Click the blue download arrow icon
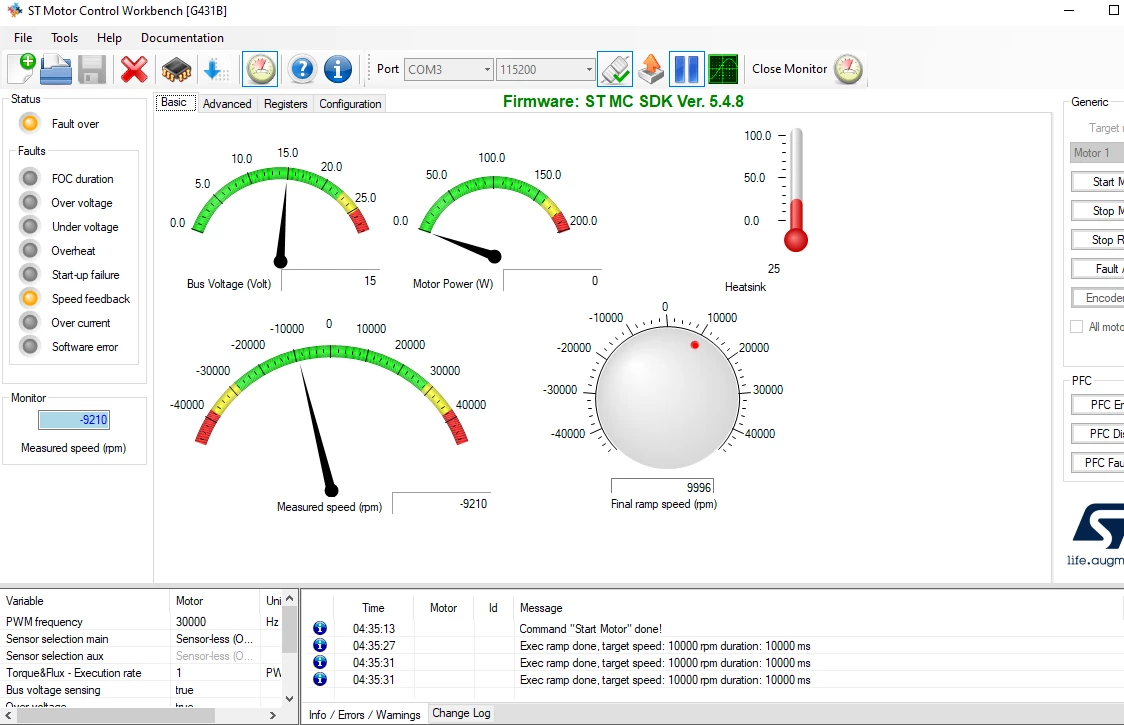The image size is (1124, 725). click(215, 70)
